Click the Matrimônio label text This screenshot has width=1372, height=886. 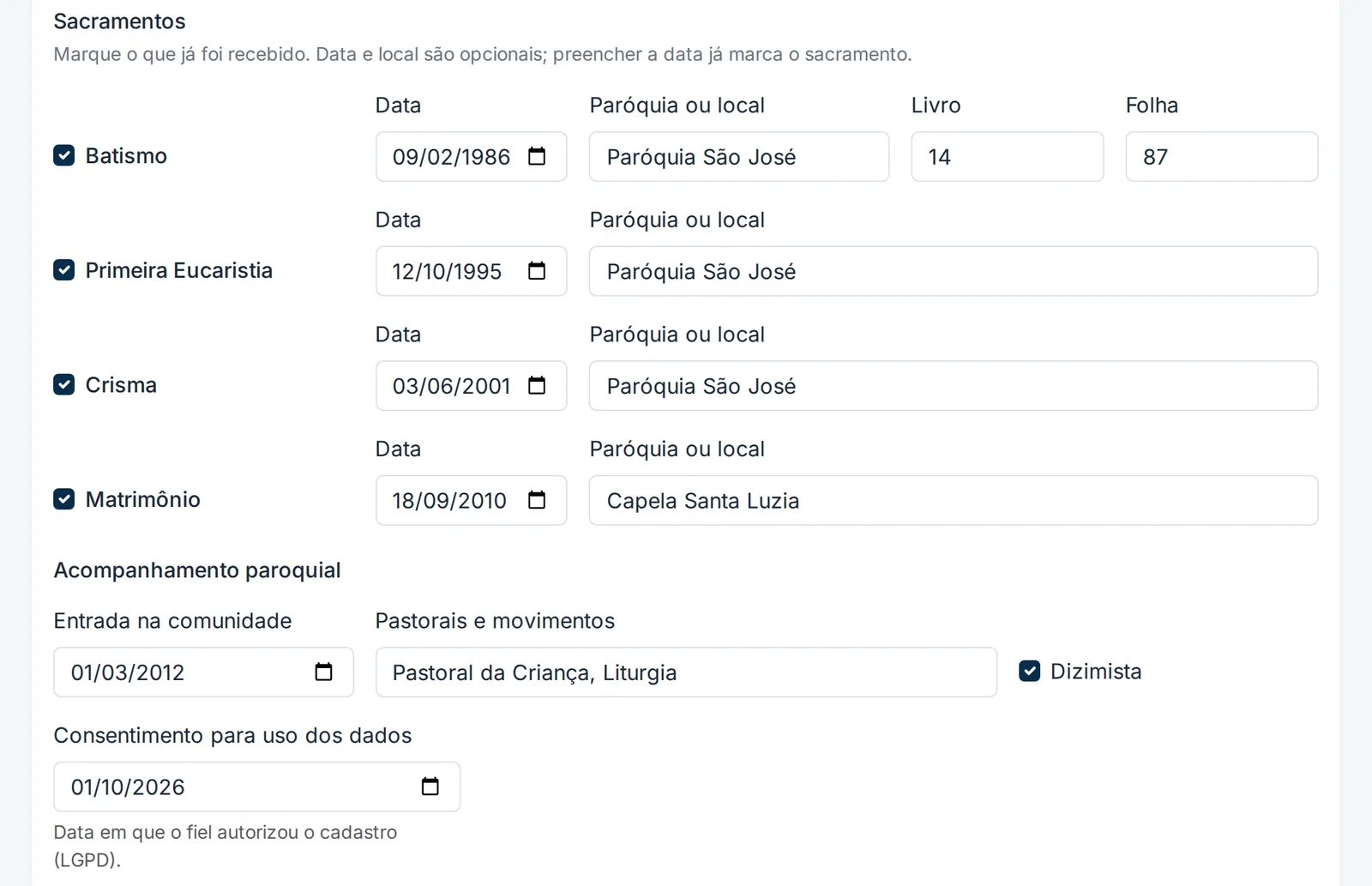pos(143,499)
